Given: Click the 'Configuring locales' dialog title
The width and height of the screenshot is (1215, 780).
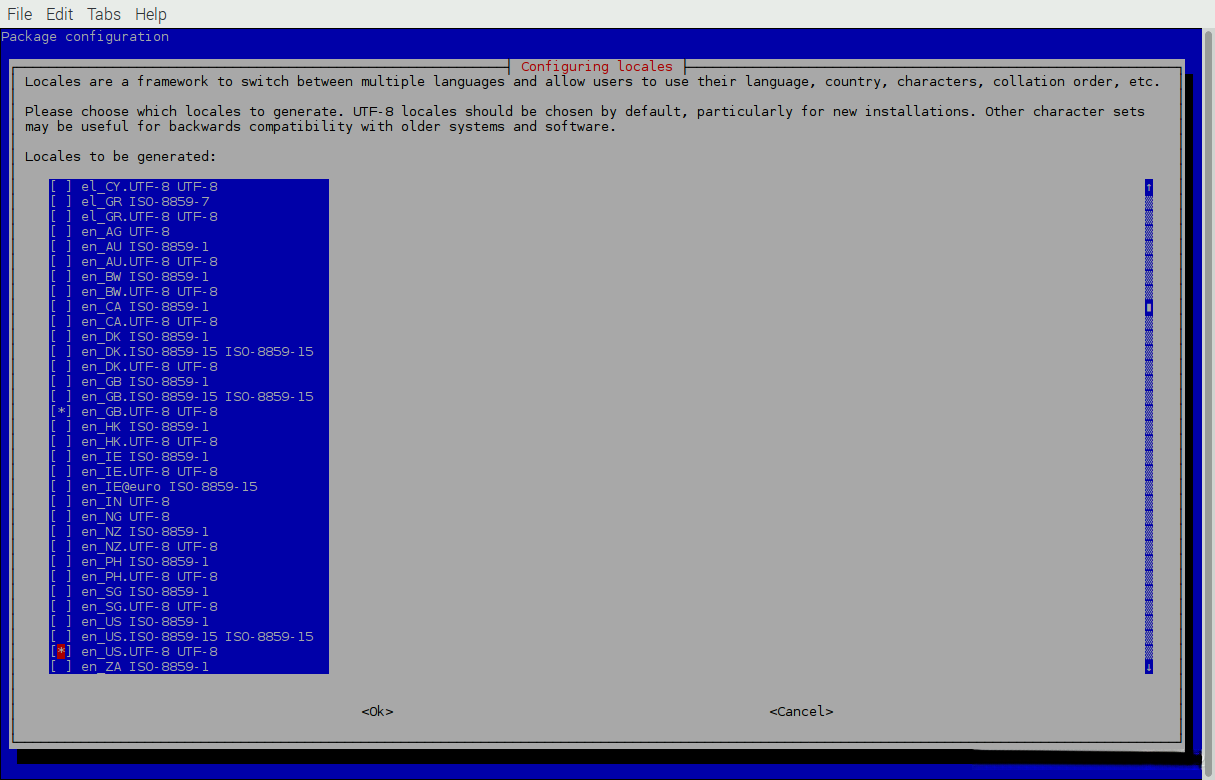Looking at the screenshot, I should 597,67.
